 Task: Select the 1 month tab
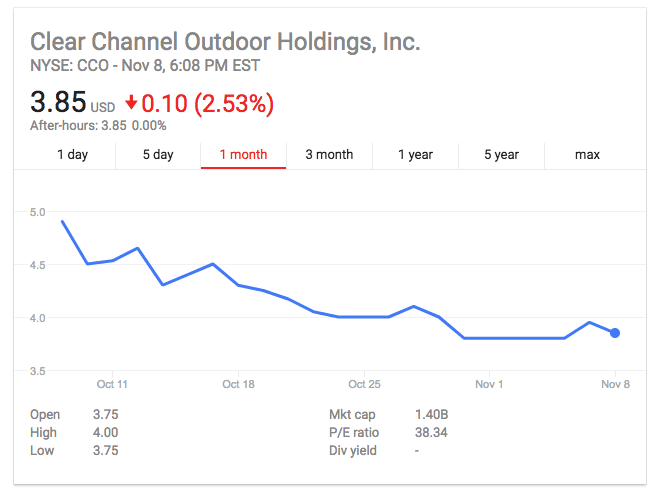pyautogui.click(x=243, y=155)
